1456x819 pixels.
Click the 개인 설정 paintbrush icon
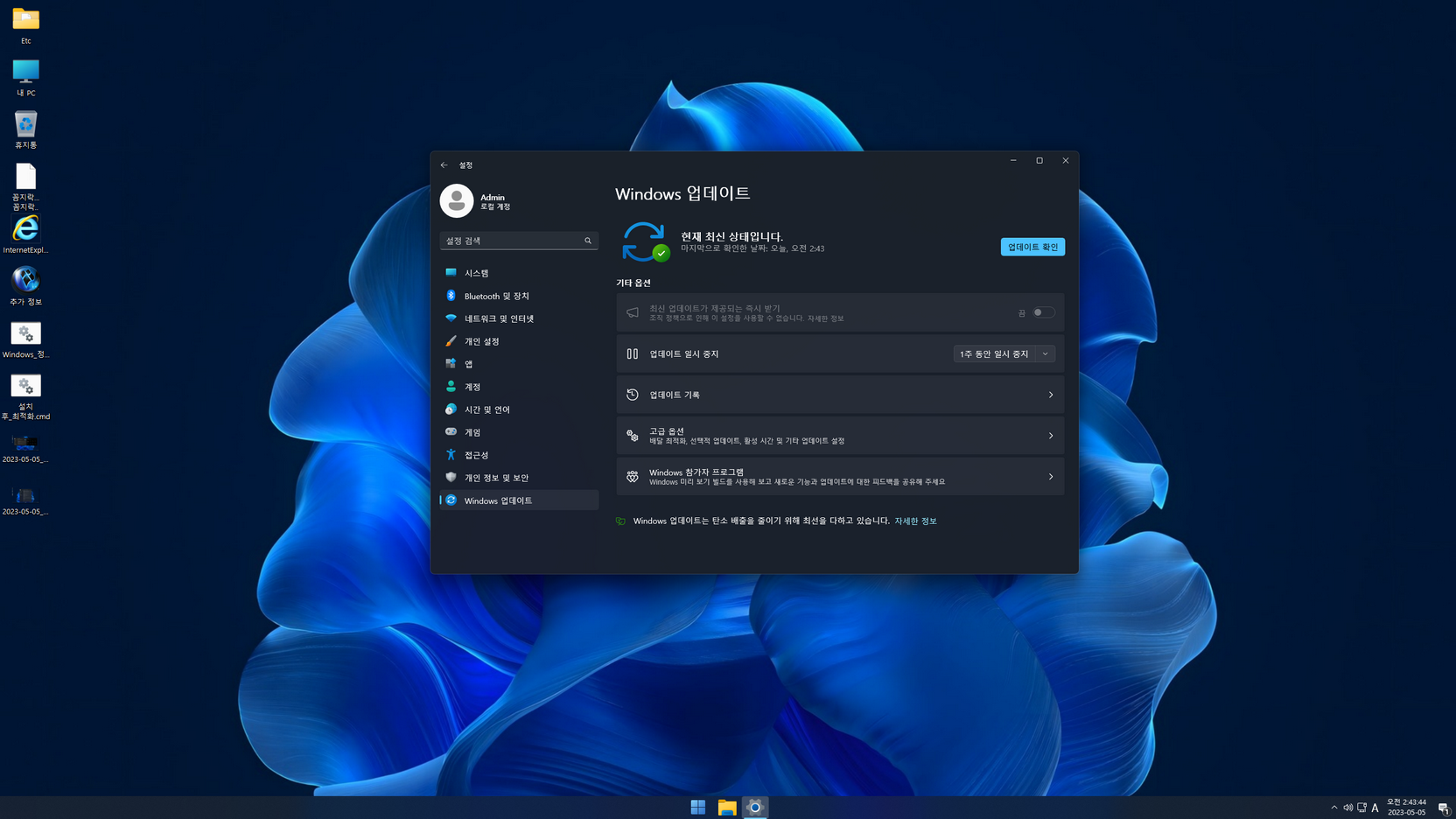click(451, 341)
